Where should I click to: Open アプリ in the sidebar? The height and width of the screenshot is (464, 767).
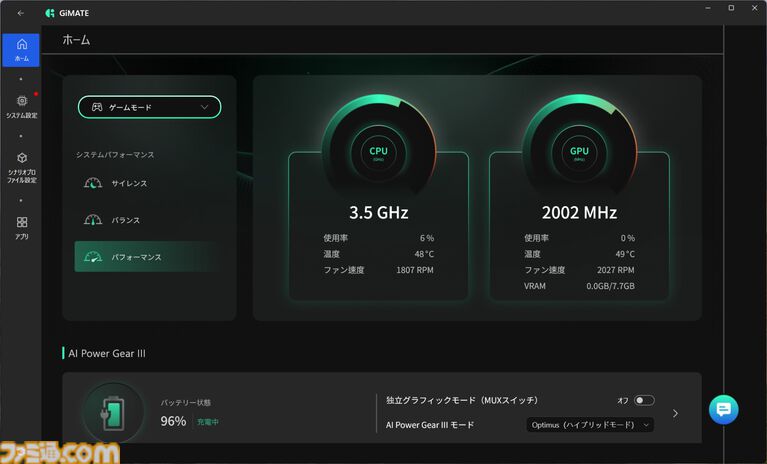coord(21,228)
